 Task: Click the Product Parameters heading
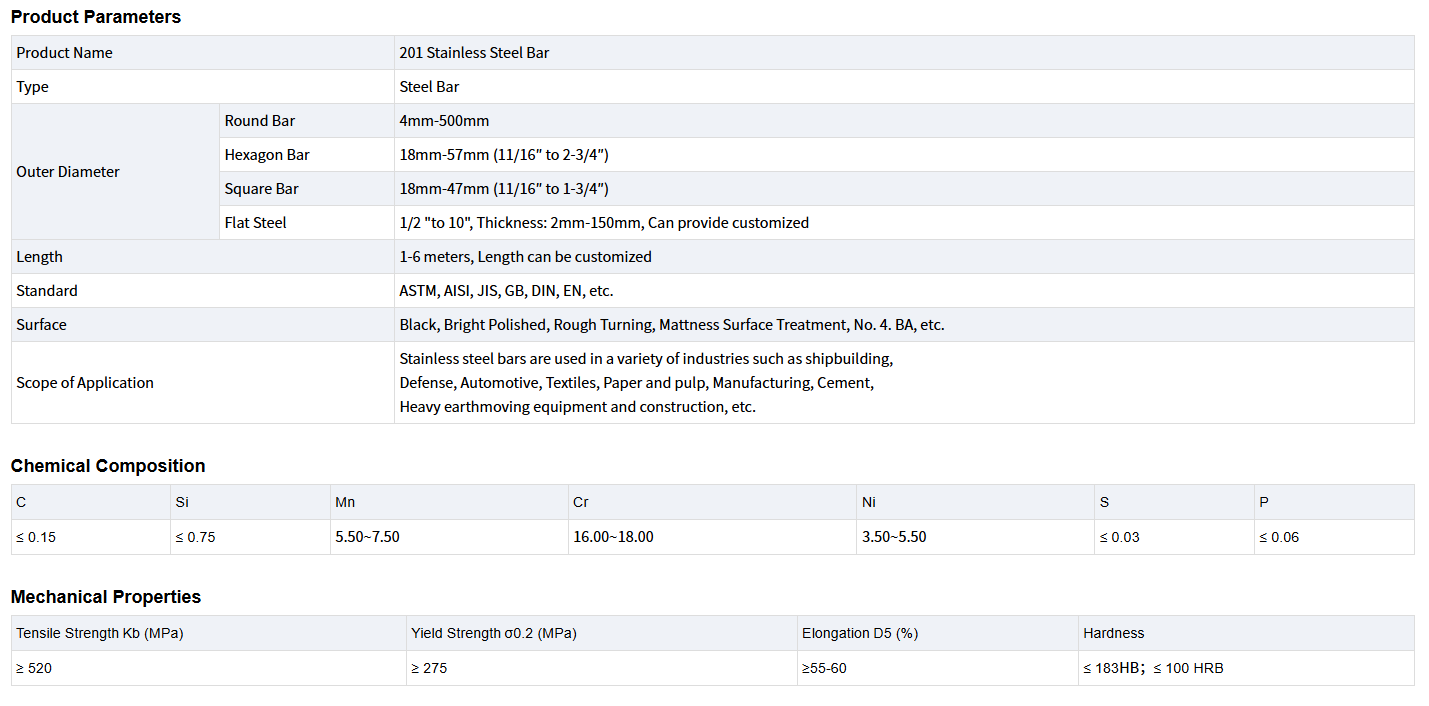click(x=96, y=17)
